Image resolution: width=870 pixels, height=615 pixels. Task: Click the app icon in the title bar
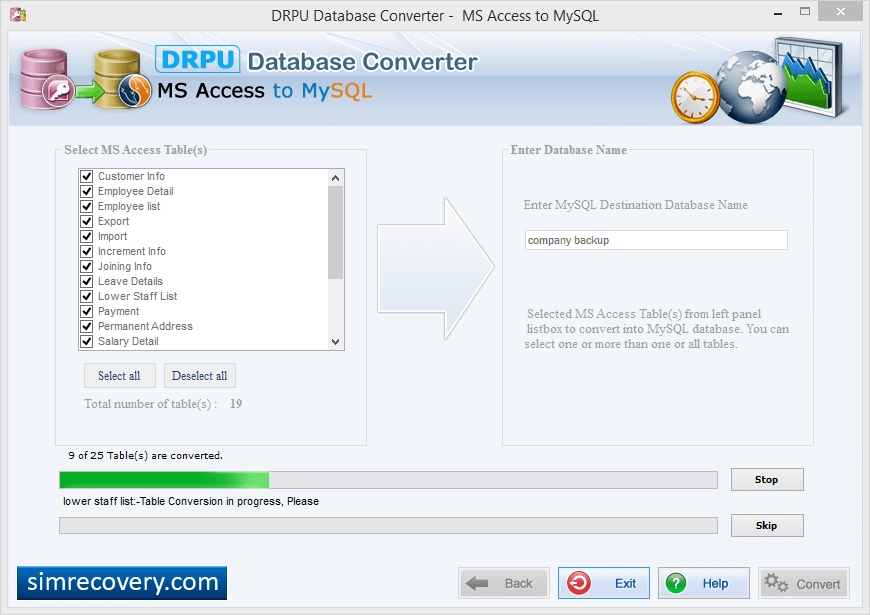pyautogui.click(x=18, y=14)
